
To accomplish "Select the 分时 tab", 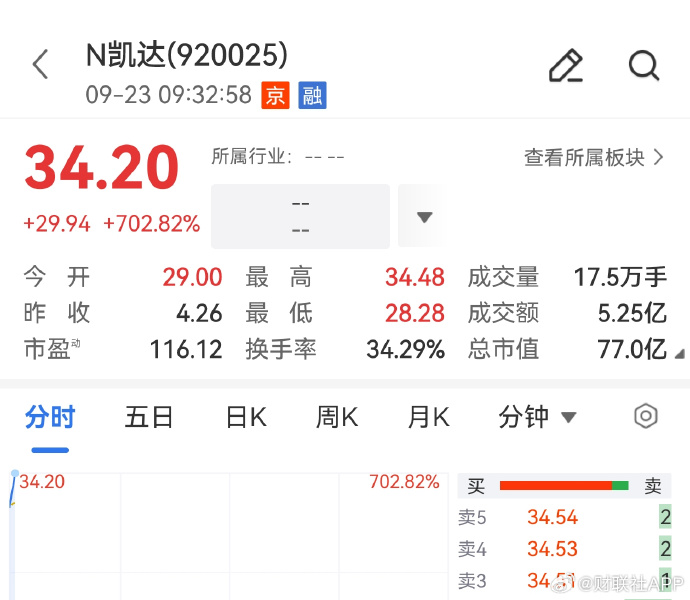I will click(x=50, y=416).
